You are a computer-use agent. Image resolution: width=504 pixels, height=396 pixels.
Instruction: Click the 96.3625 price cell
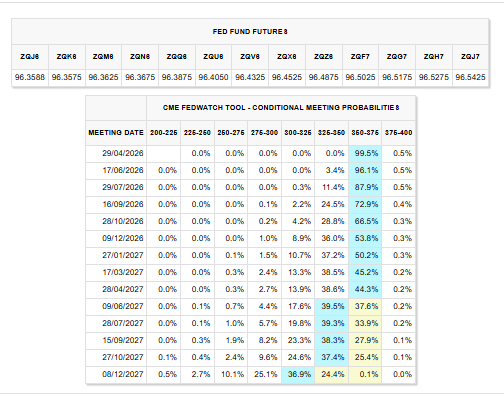pyautogui.click(x=103, y=77)
